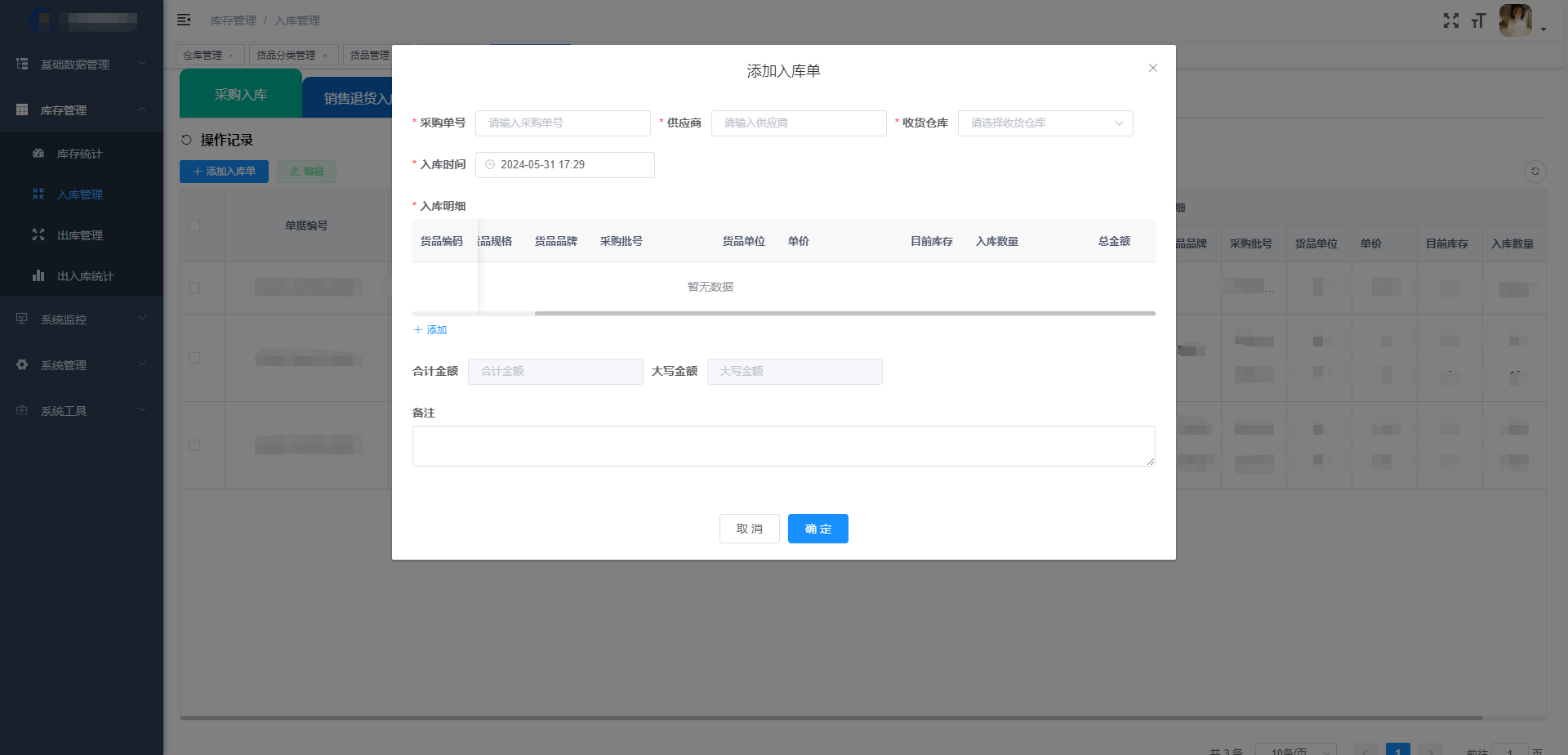Screen dimensions: 1568x755
Task: Collapse the 库存管理 menu
Action: coord(142,109)
